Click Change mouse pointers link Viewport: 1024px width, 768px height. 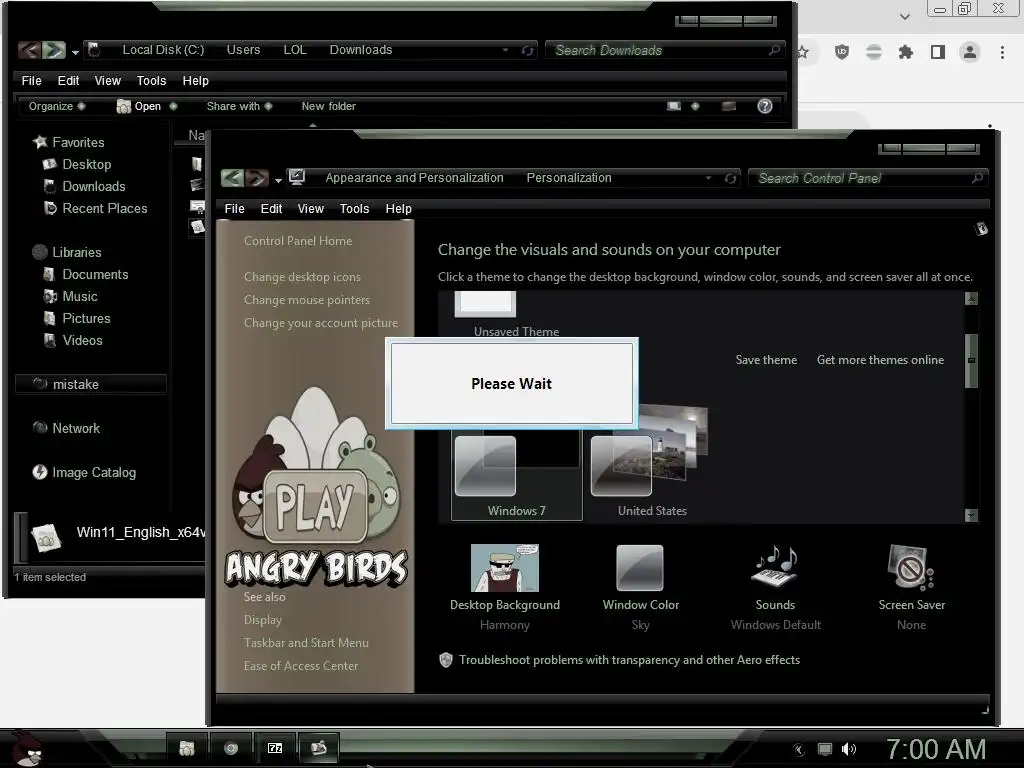tap(307, 300)
